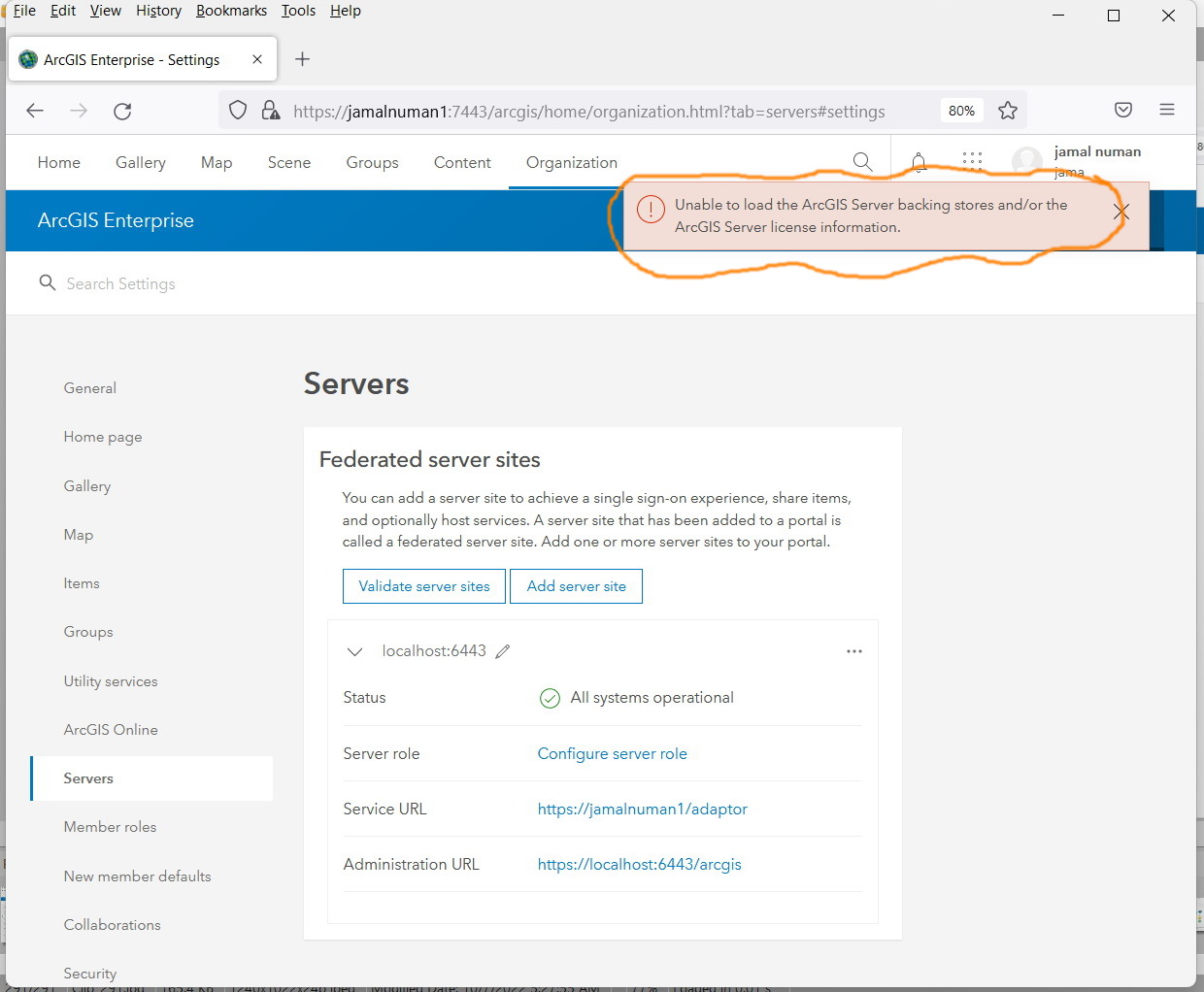Click the Search Settings magnifier icon

[x=47, y=282]
